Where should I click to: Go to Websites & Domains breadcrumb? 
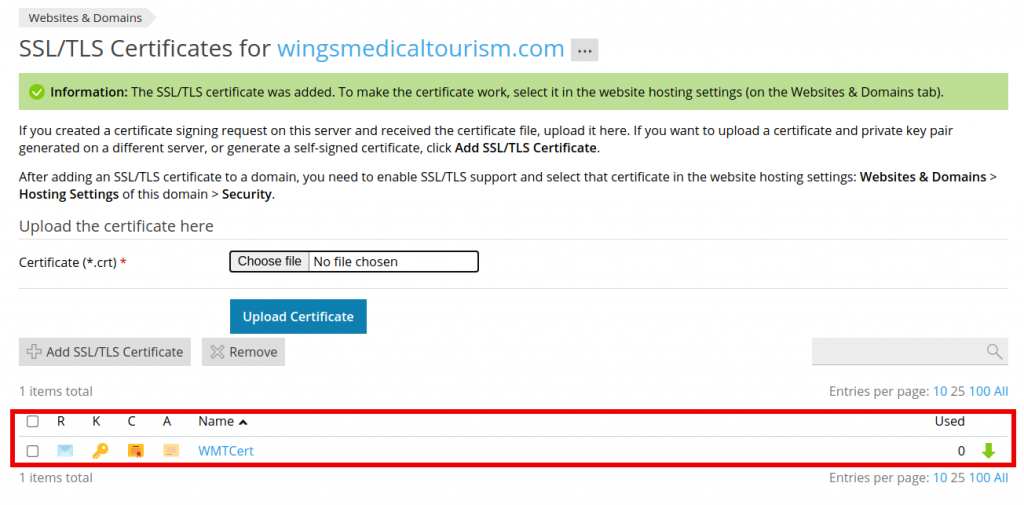point(85,18)
